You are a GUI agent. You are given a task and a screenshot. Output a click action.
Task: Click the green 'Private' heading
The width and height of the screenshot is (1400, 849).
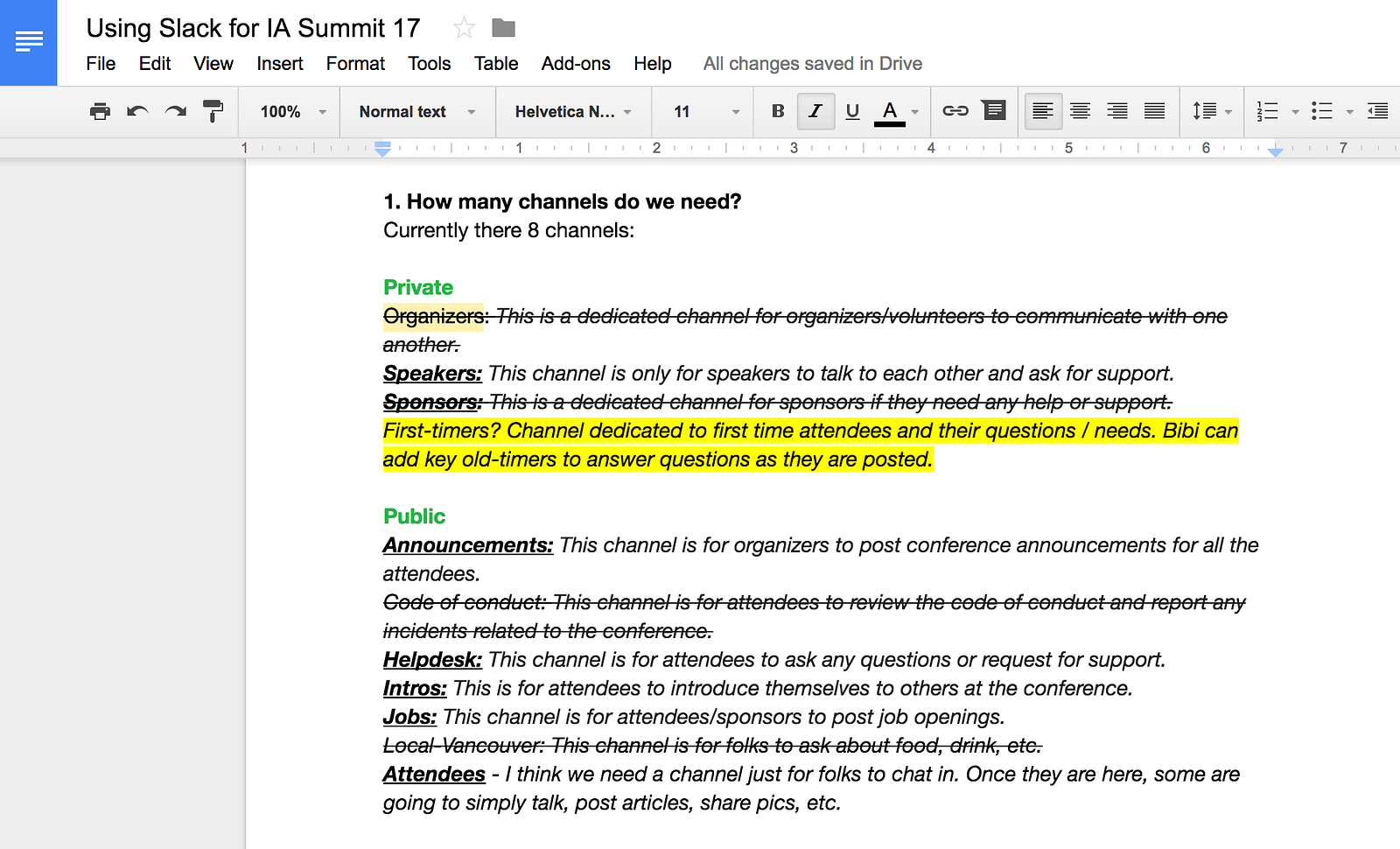coord(418,288)
